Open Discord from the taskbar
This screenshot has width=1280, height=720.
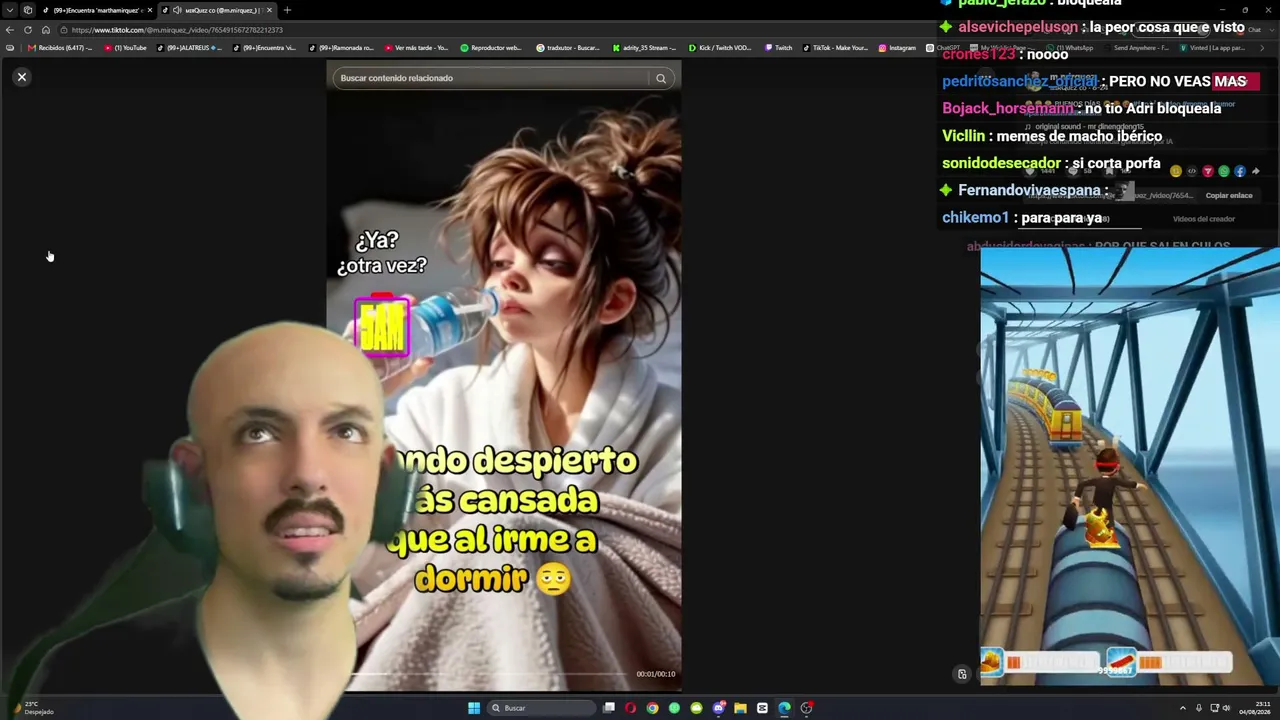[718, 708]
